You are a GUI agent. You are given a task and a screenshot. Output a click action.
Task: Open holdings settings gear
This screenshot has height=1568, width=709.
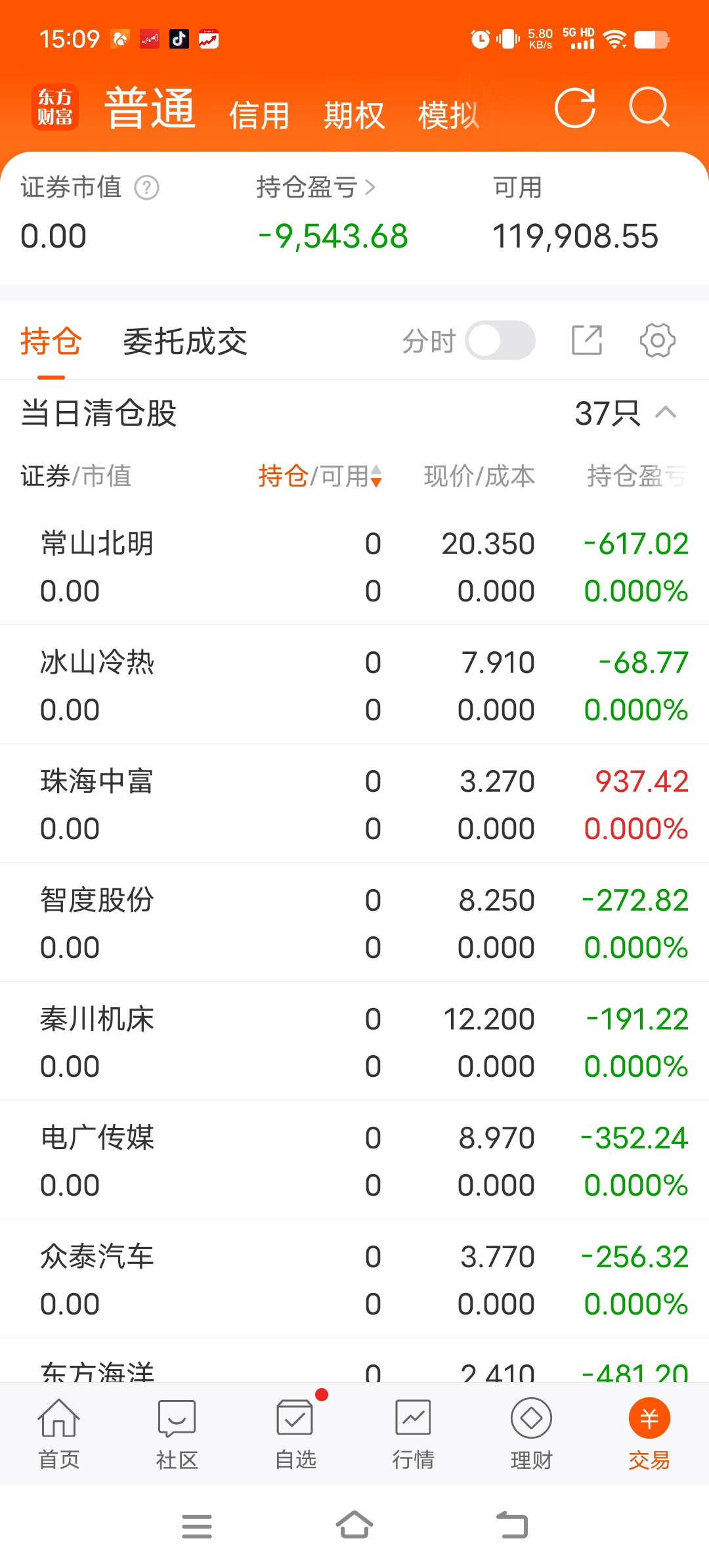[x=657, y=340]
